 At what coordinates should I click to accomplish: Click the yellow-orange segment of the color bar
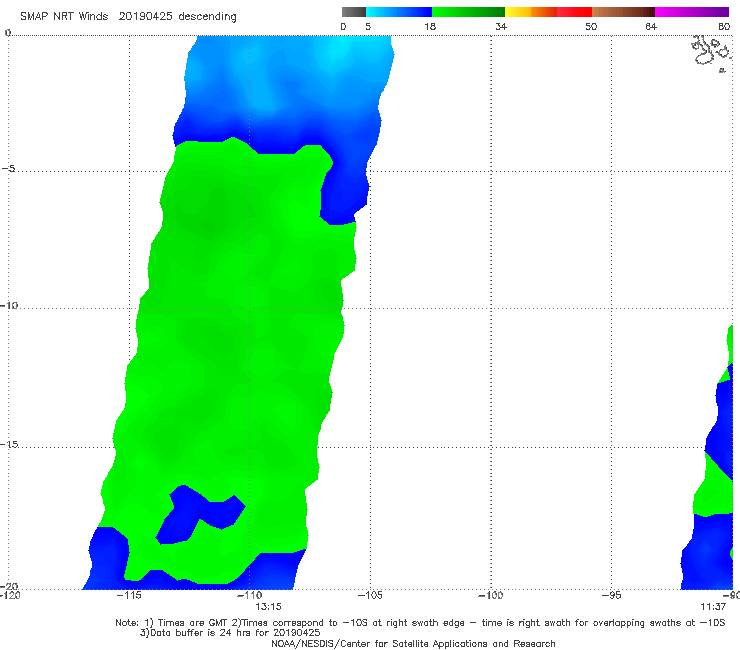click(531, 12)
